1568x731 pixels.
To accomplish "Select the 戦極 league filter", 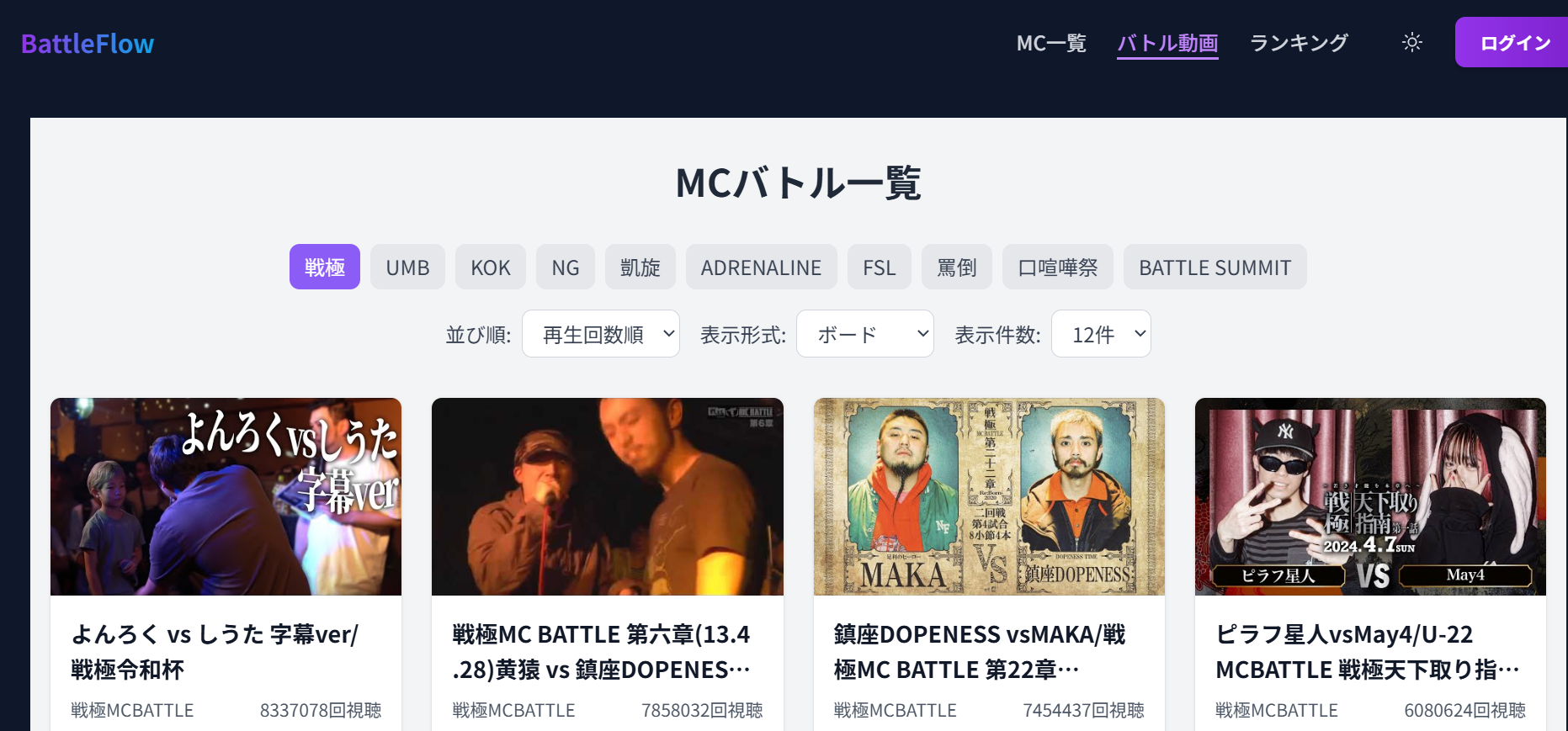I will (325, 267).
